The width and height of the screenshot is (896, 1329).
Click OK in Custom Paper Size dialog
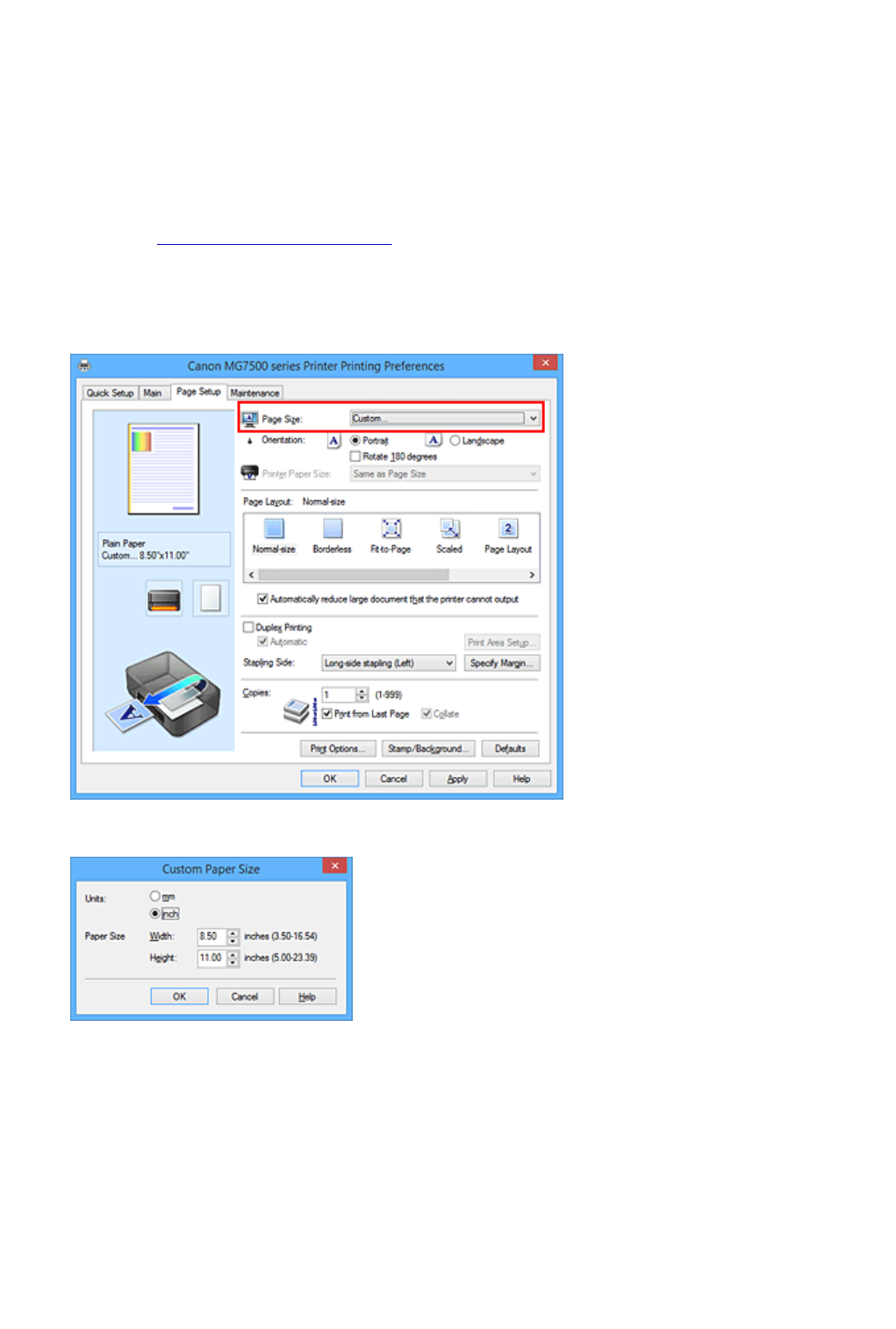[x=179, y=996]
